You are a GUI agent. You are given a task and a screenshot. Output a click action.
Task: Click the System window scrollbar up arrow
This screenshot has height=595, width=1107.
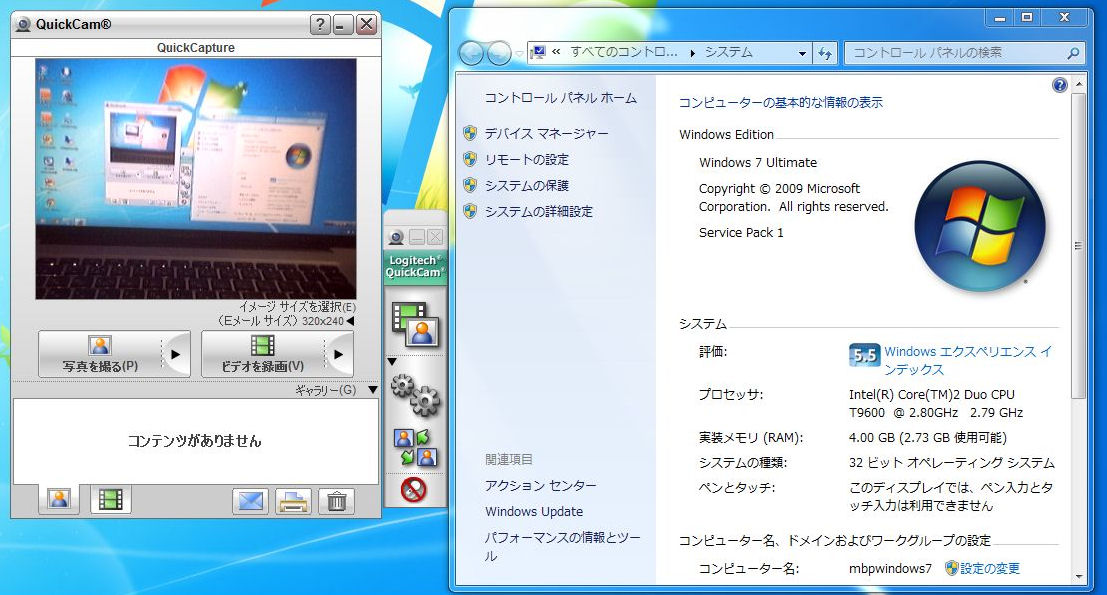pyautogui.click(x=1078, y=85)
